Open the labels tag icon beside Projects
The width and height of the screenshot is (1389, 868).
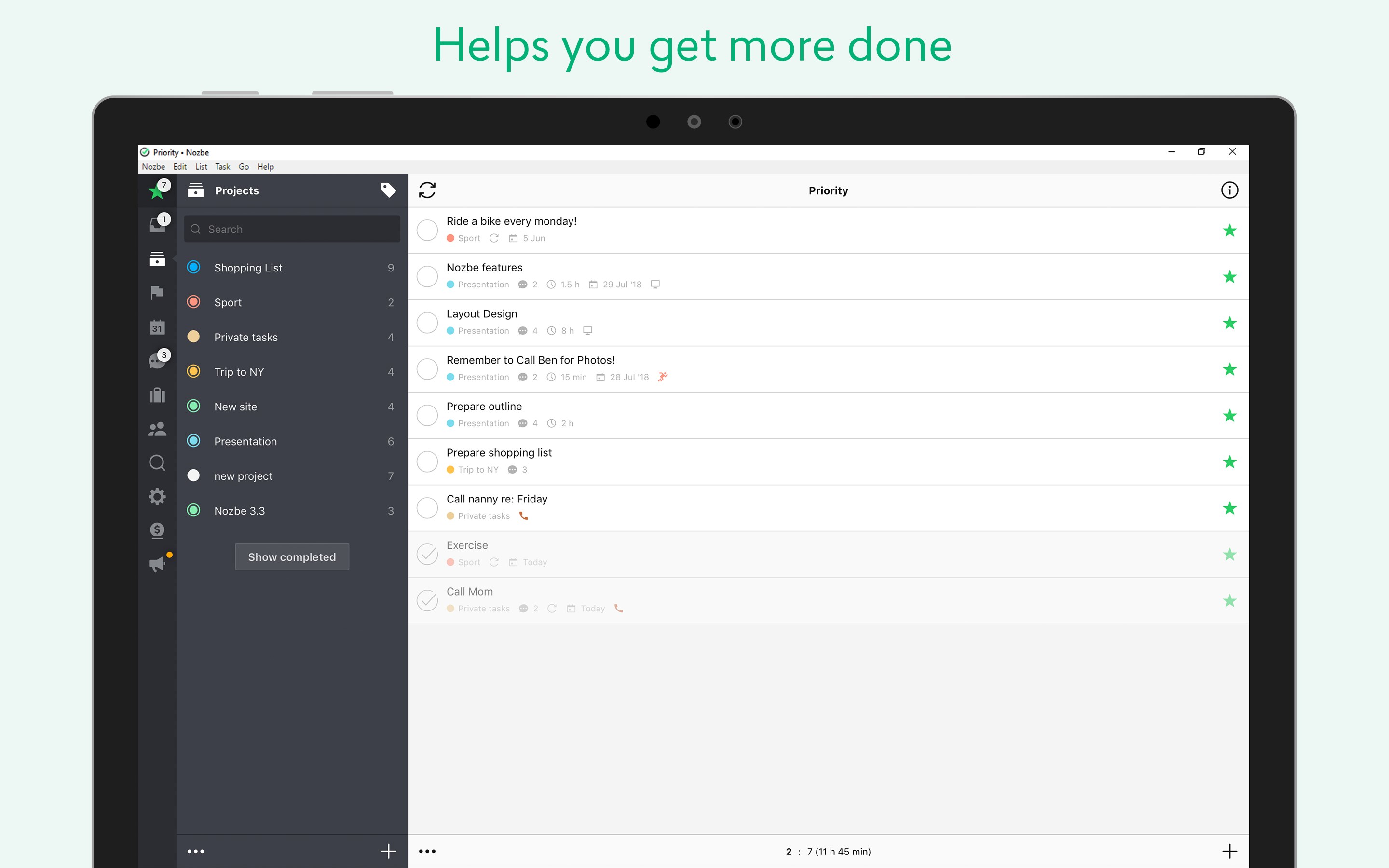coord(388,190)
